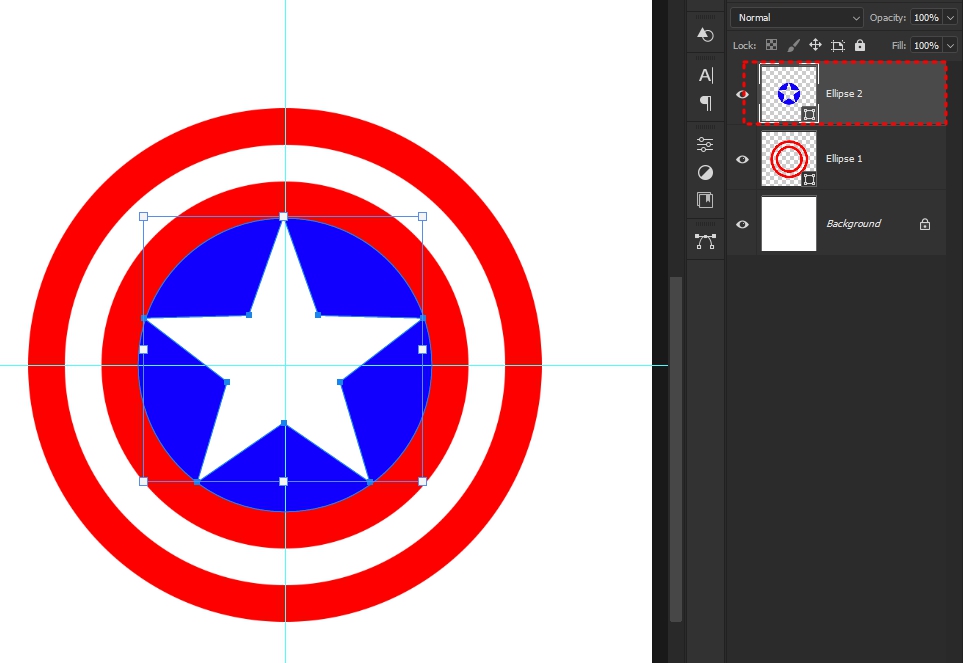Click bottom-left transform handle of bounding box
The image size is (963, 663).
pos(144,482)
